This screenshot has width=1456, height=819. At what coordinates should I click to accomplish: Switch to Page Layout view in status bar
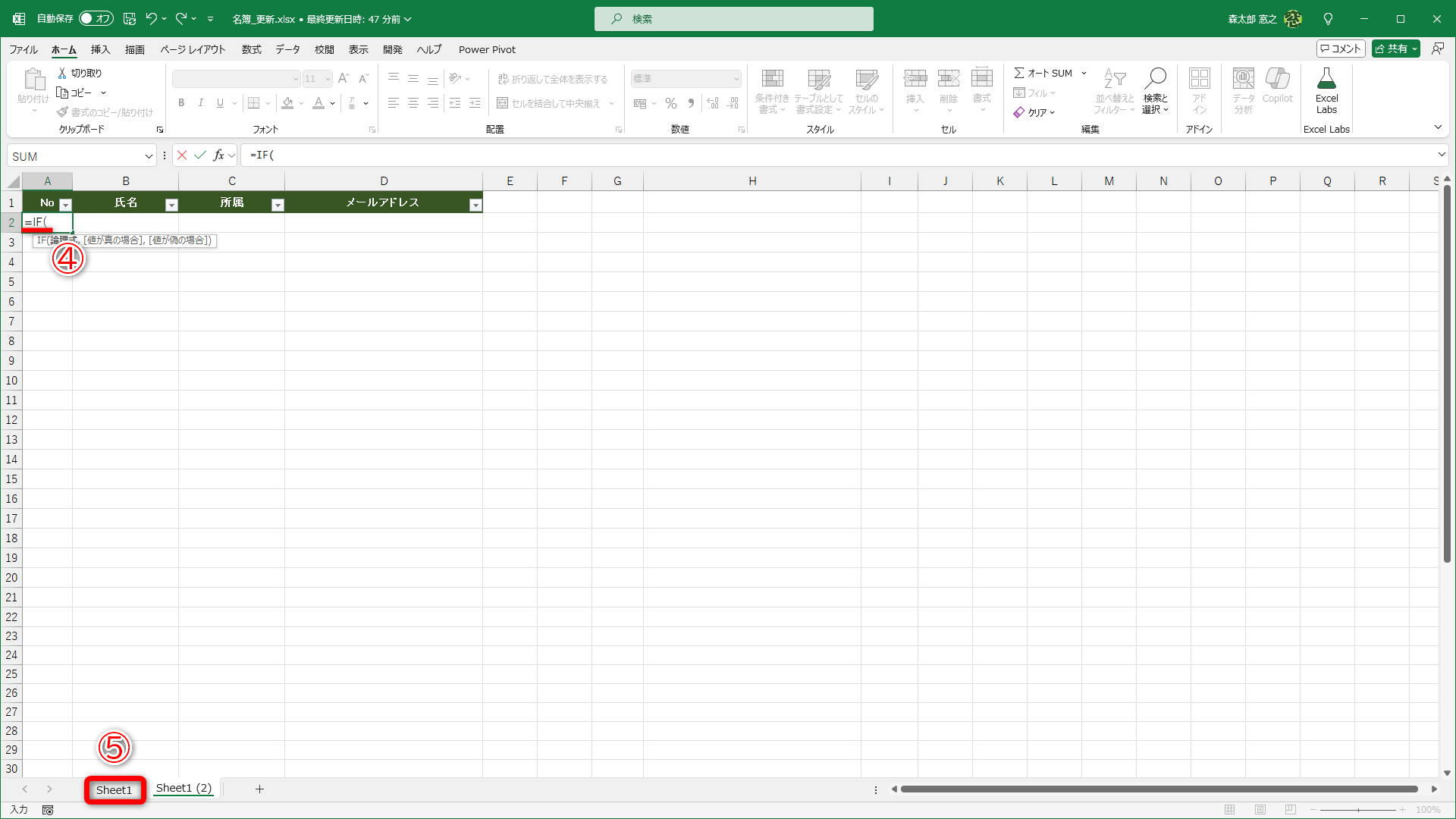pyautogui.click(x=1260, y=810)
